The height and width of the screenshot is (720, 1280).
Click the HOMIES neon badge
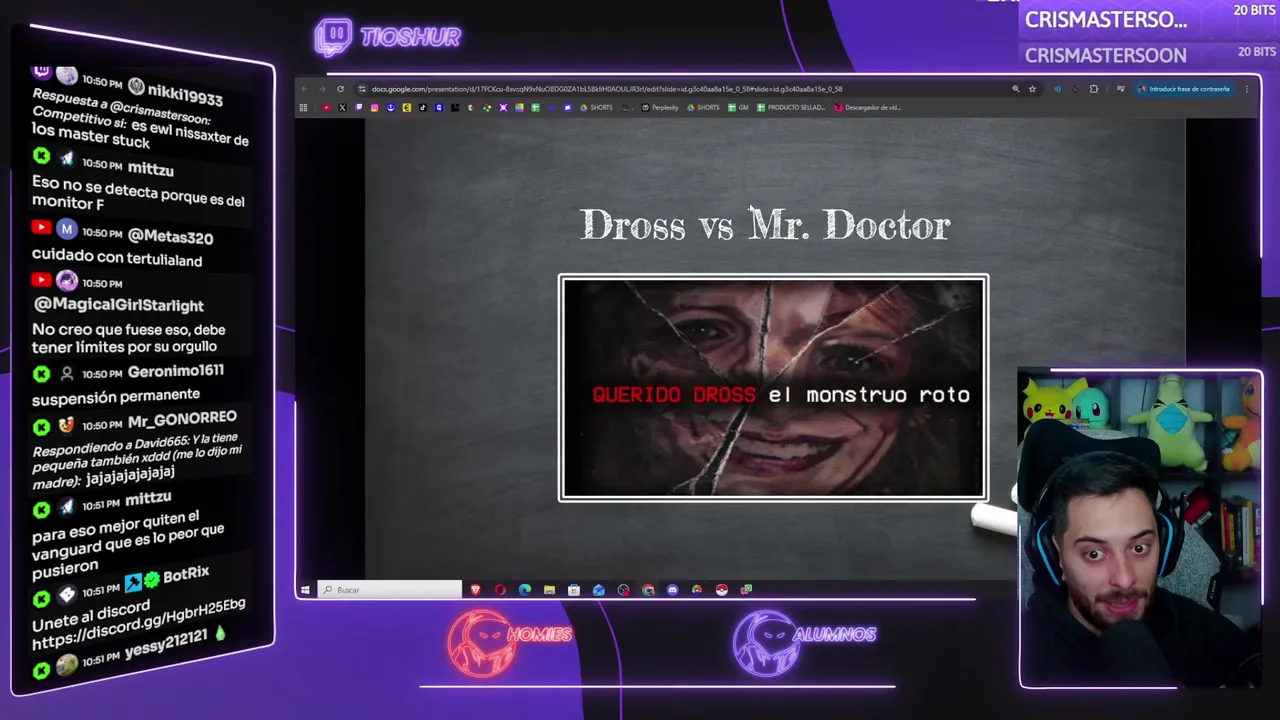(510, 642)
